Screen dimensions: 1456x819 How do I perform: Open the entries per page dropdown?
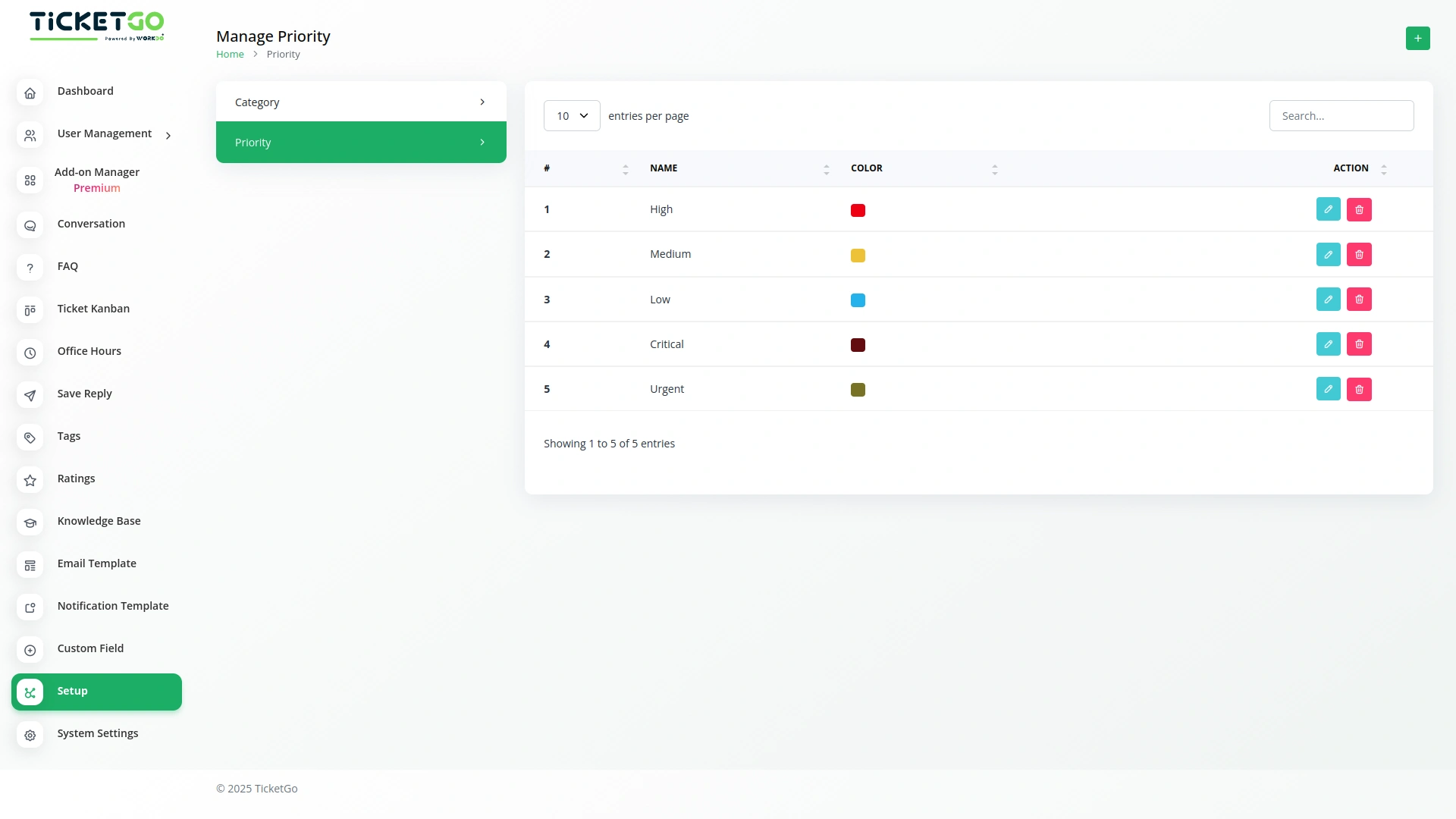pos(571,115)
